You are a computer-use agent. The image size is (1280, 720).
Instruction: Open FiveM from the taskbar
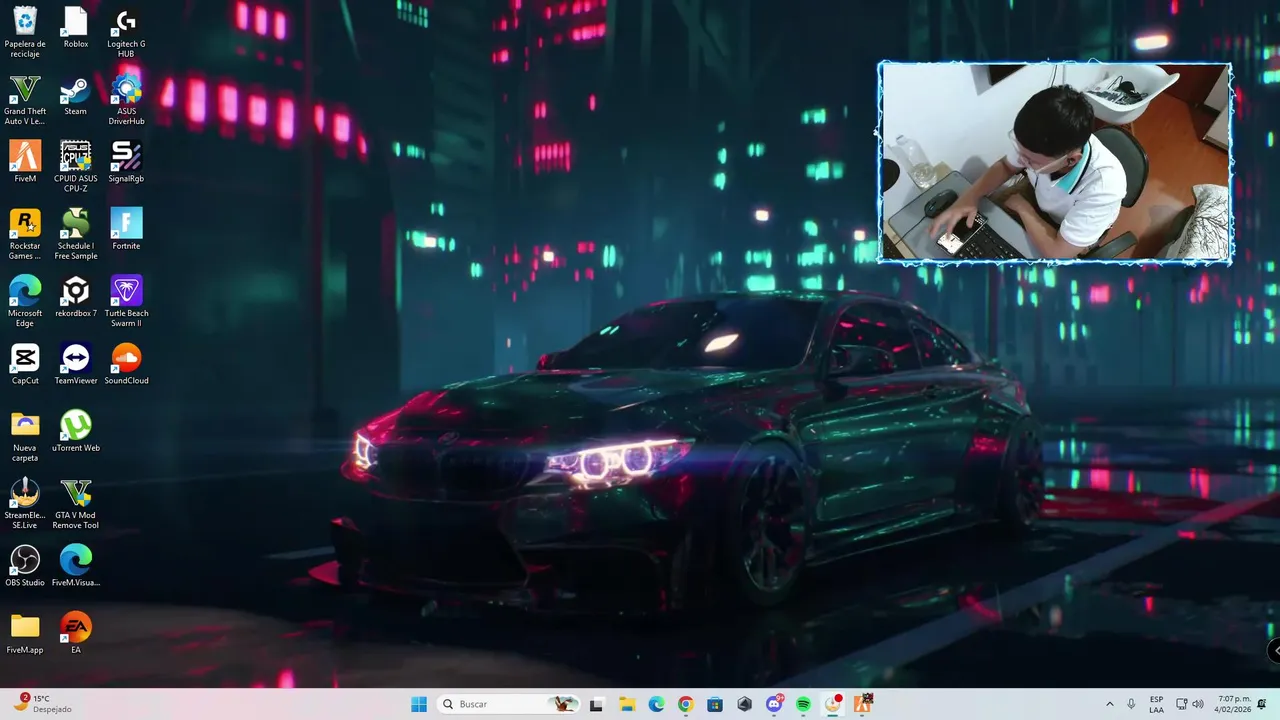coord(863,704)
